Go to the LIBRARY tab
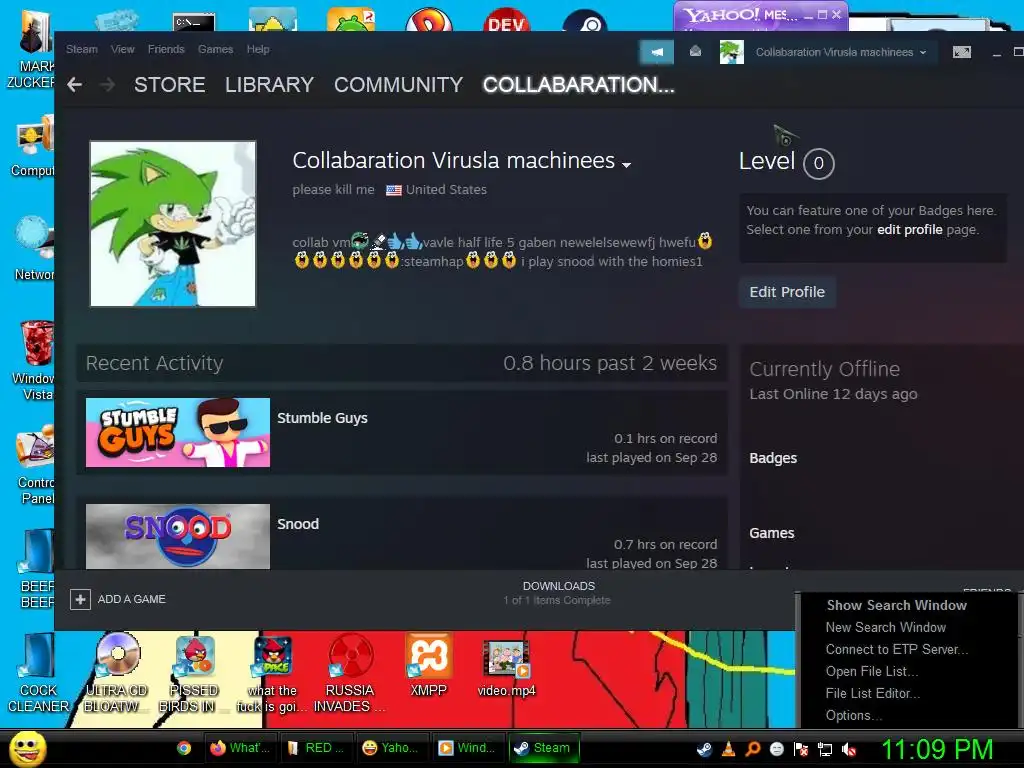Screen dimensions: 1024x768 tap(269, 85)
